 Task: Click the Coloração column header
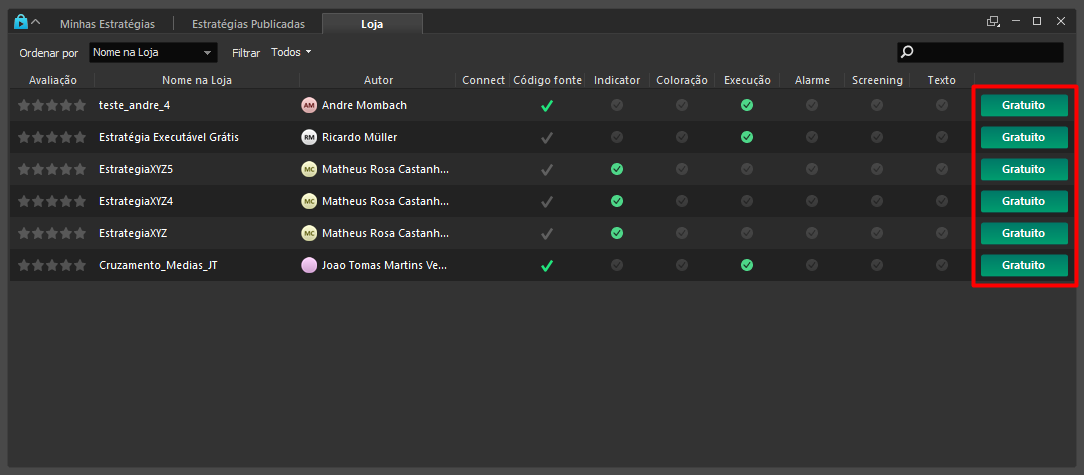[x=682, y=80]
